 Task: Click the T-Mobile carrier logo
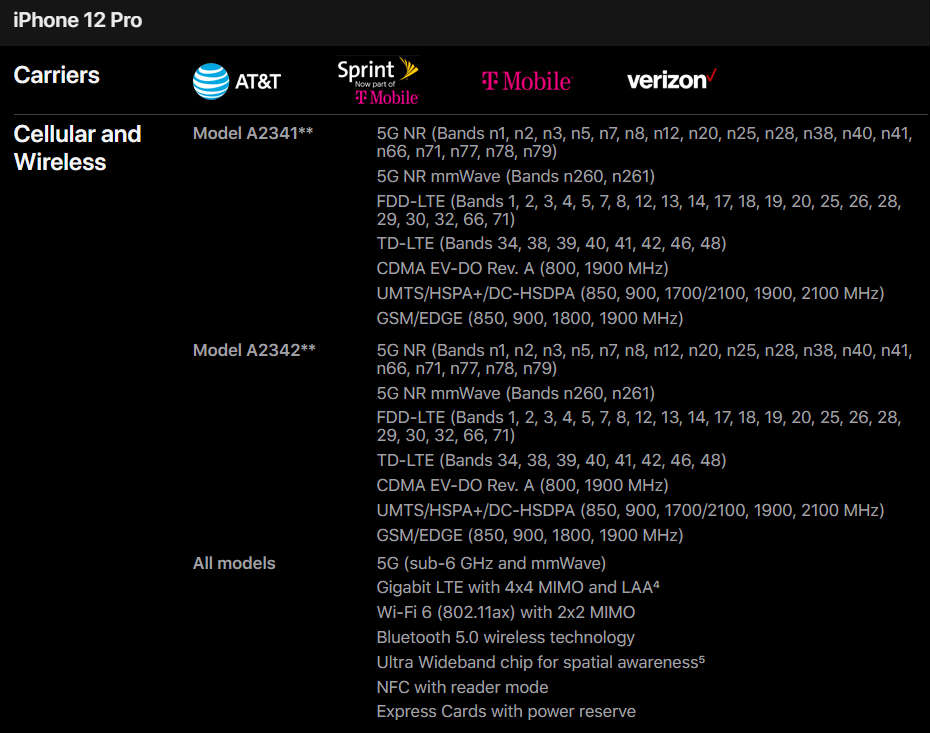[527, 81]
